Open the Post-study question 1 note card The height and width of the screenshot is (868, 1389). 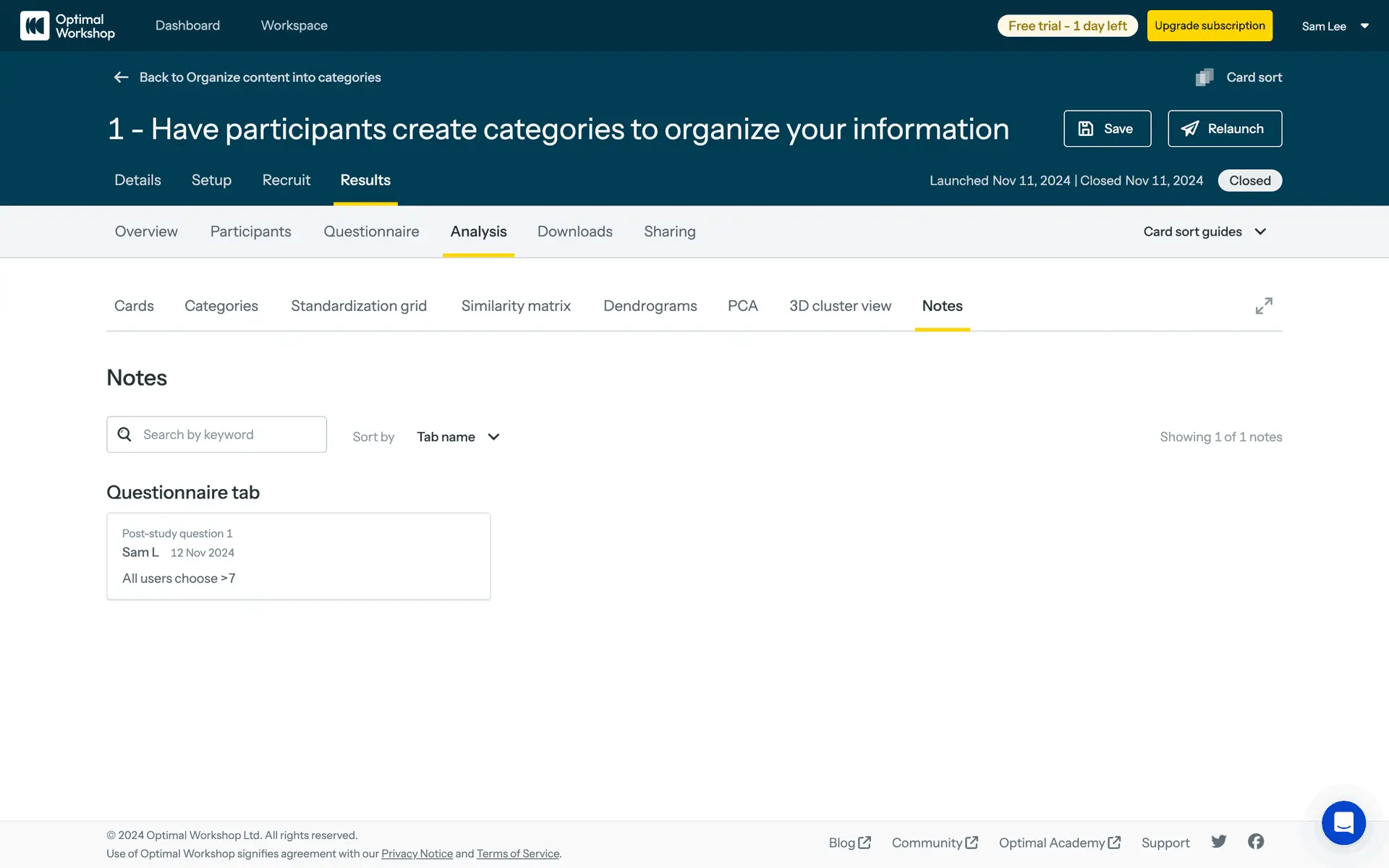(x=298, y=556)
